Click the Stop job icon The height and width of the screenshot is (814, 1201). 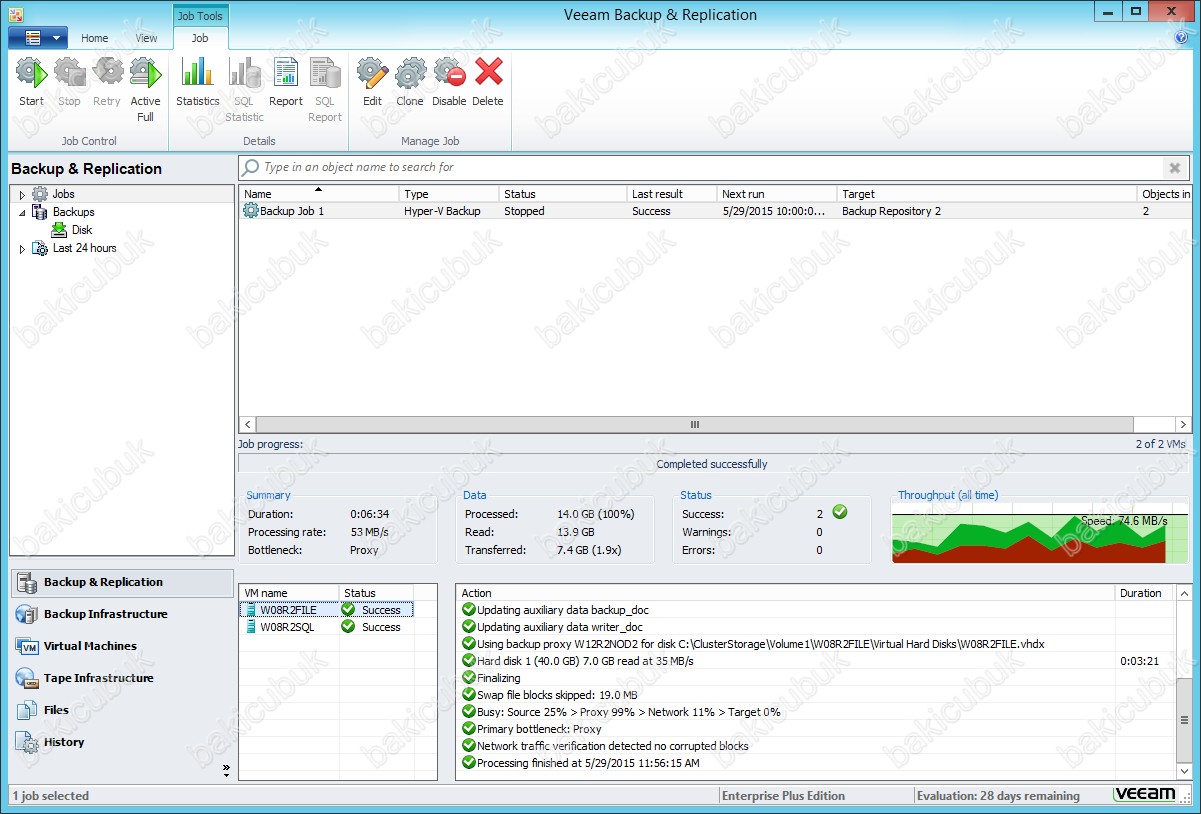tap(69, 82)
